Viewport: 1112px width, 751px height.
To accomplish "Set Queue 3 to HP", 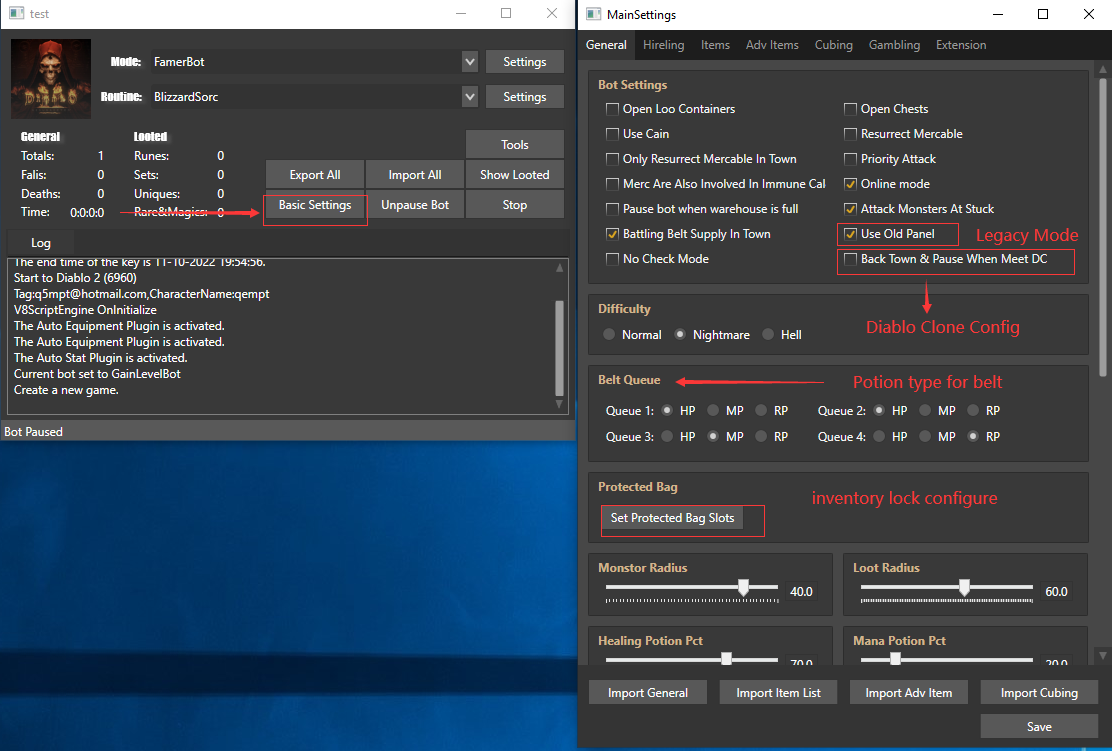I will 667,437.
